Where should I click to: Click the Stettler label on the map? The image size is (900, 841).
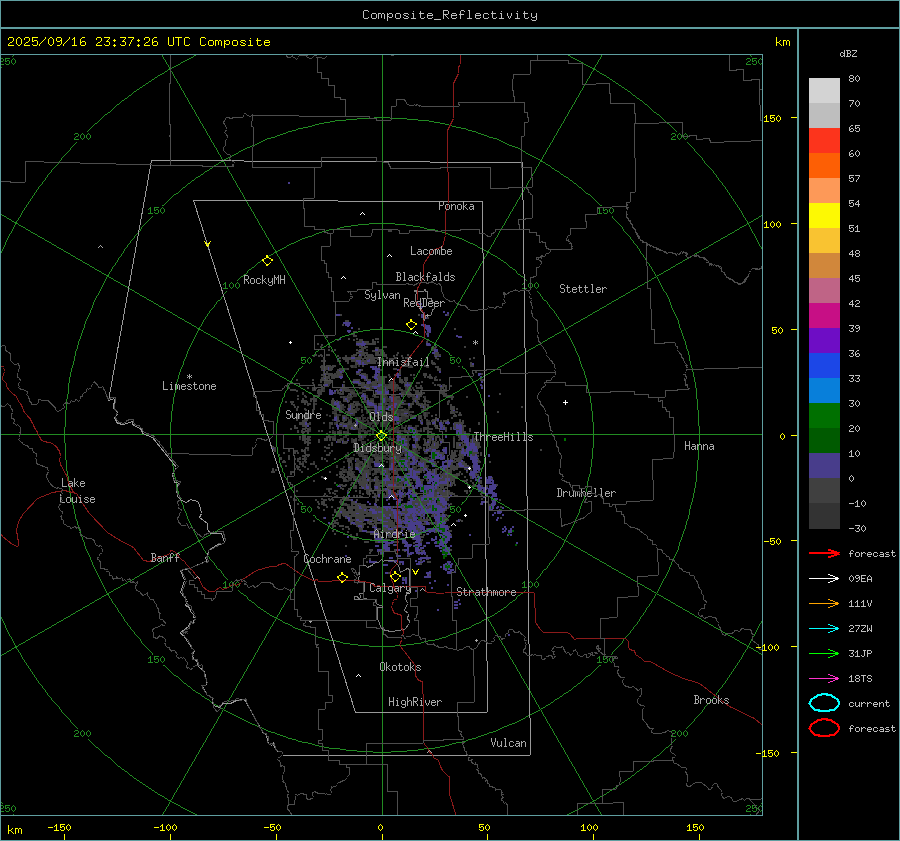pos(582,289)
